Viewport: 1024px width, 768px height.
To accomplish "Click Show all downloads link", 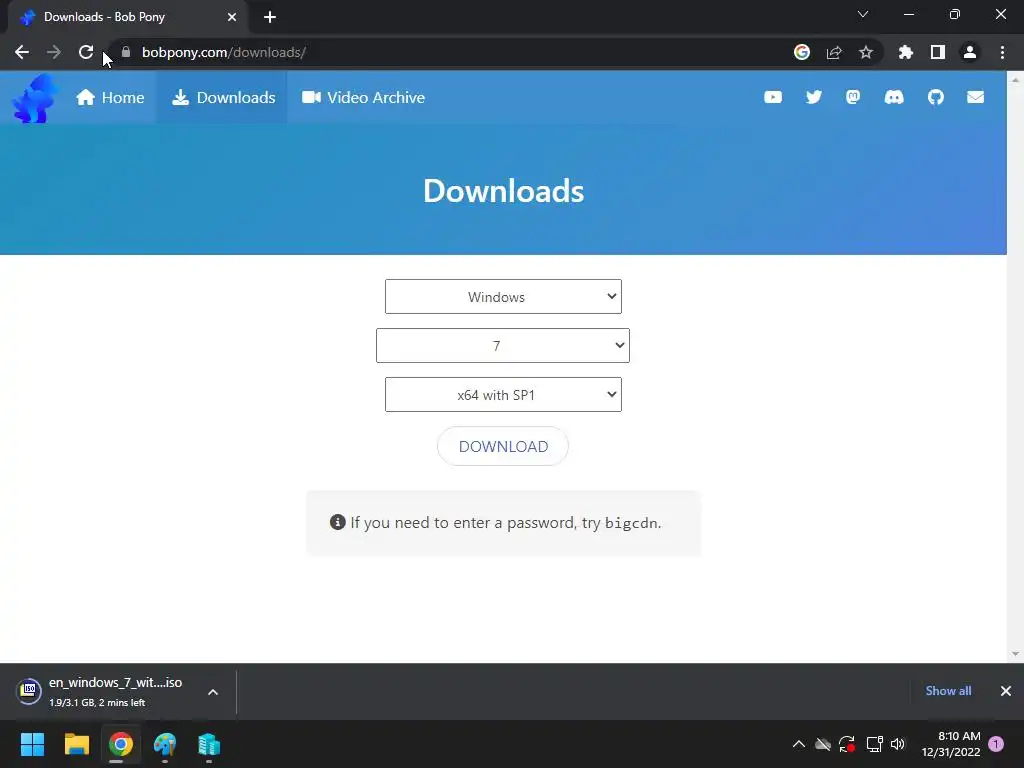I will 948,691.
